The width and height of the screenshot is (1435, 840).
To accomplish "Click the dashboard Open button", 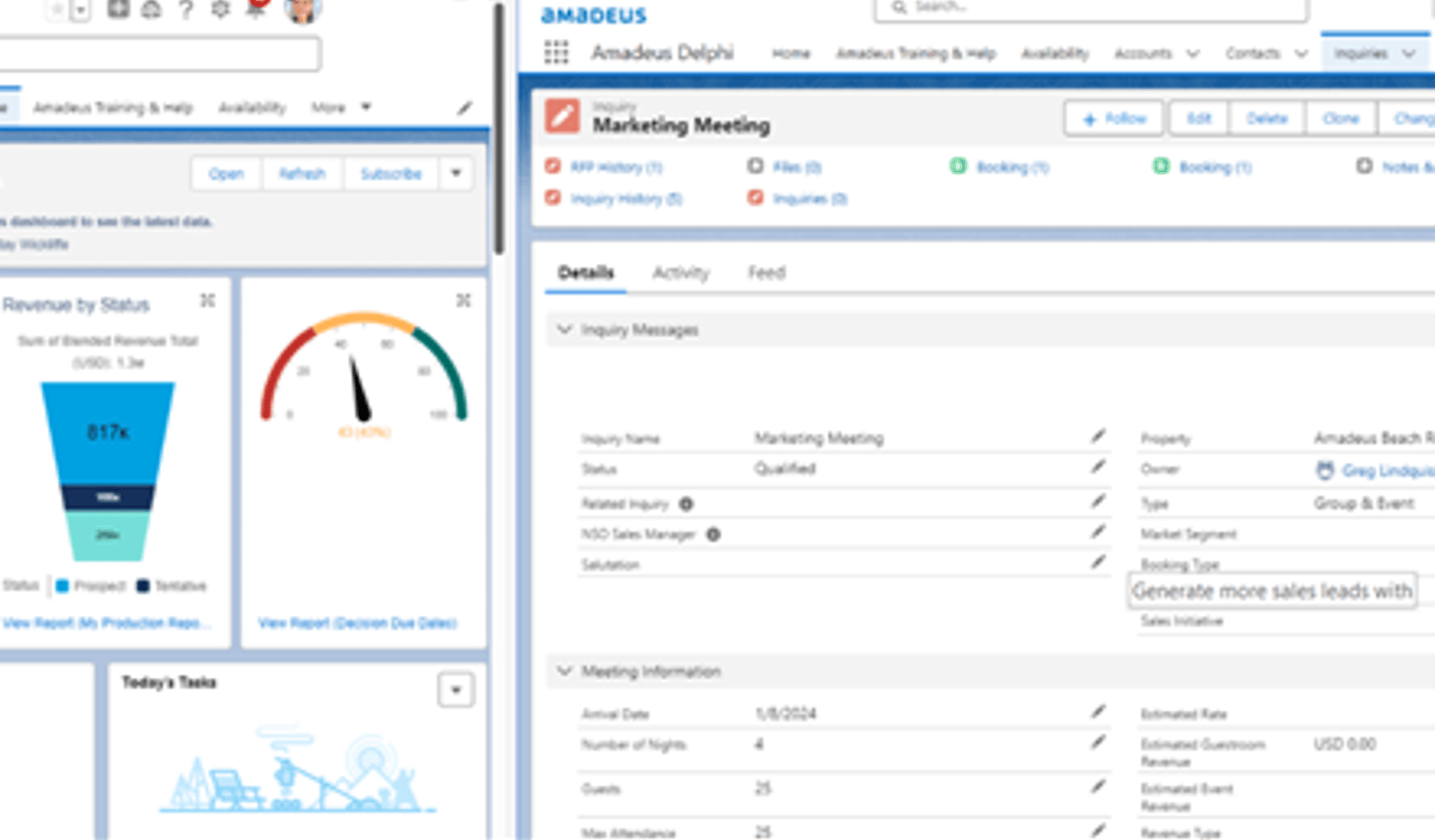I will (226, 173).
